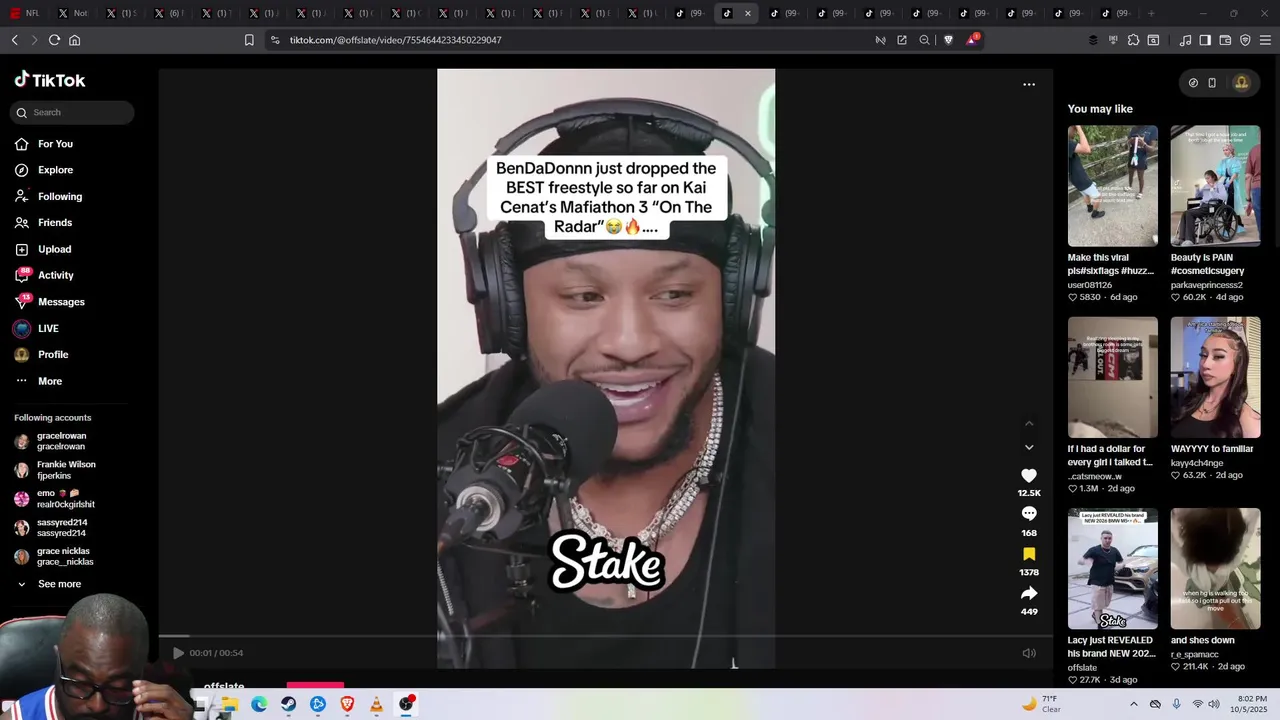Share the video with arrow icon

click(1029, 593)
